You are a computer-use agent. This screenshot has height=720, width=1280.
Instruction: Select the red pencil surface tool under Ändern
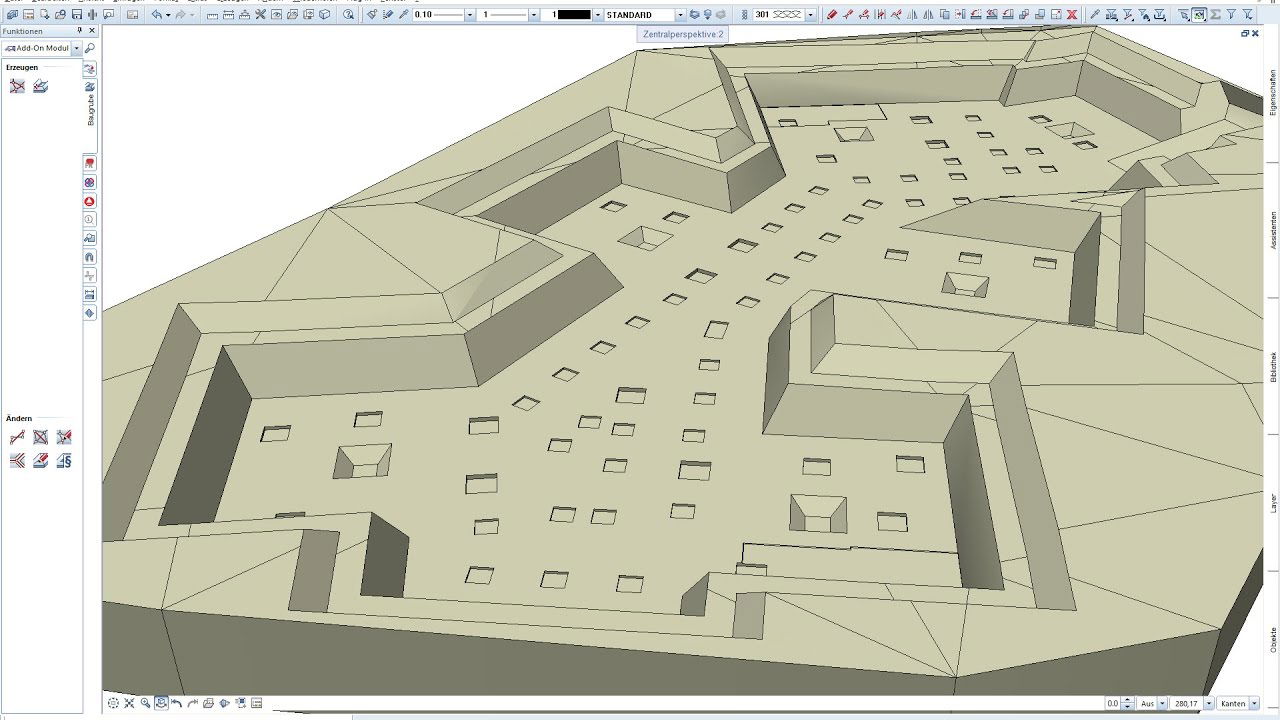click(x=41, y=461)
